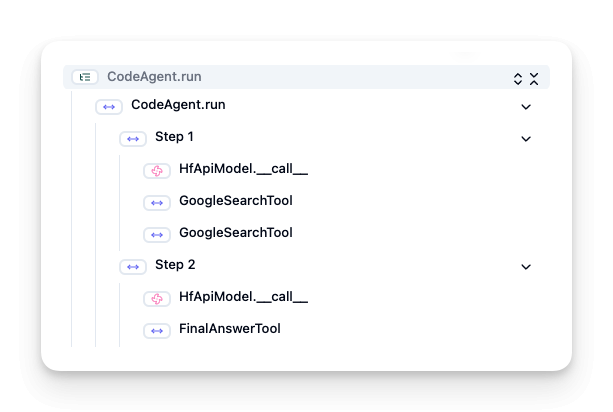Click LLM icon beside first HfApiModel.__call__
The image size is (613, 412).
(x=157, y=171)
